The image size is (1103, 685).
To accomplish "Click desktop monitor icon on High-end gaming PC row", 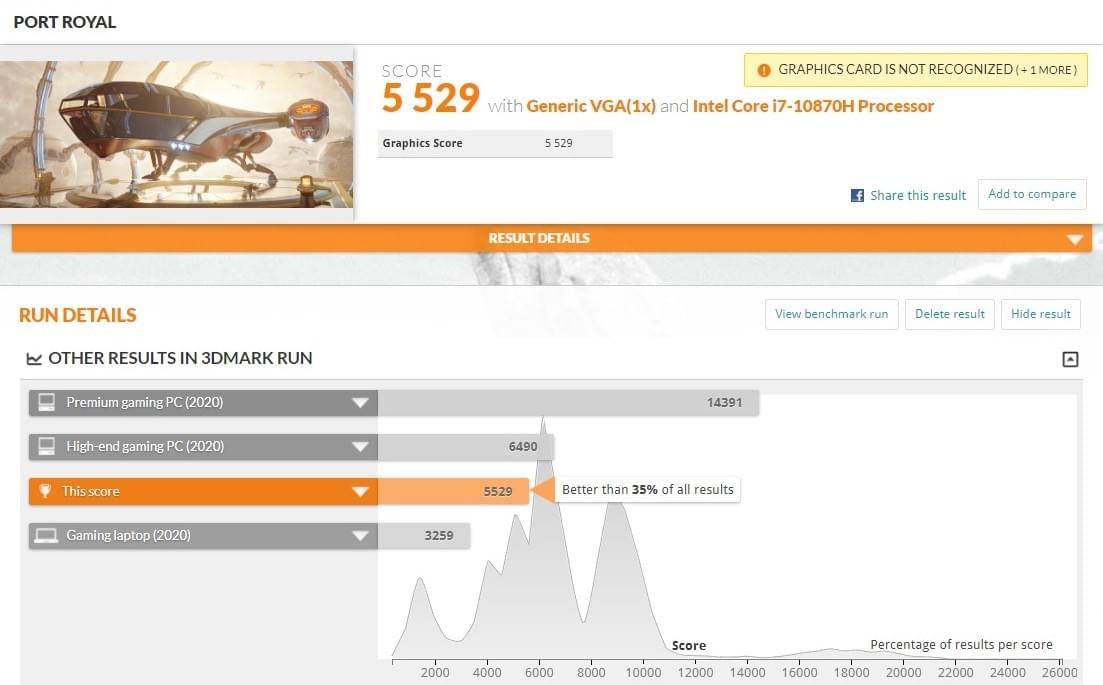I will pyautogui.click(x=46, y=447).
